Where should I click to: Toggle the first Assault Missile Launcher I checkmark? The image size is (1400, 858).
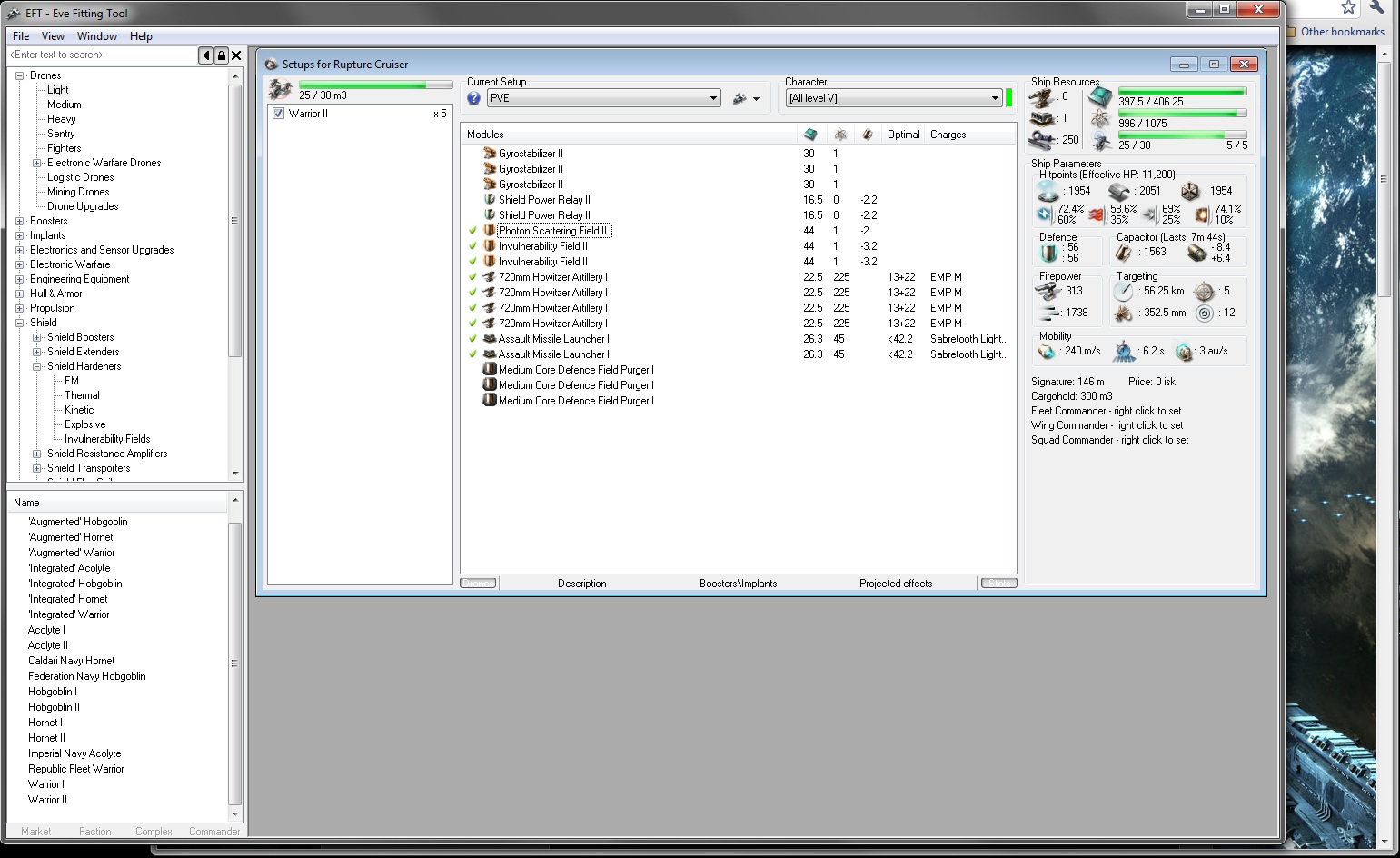[x=472, y=339]
